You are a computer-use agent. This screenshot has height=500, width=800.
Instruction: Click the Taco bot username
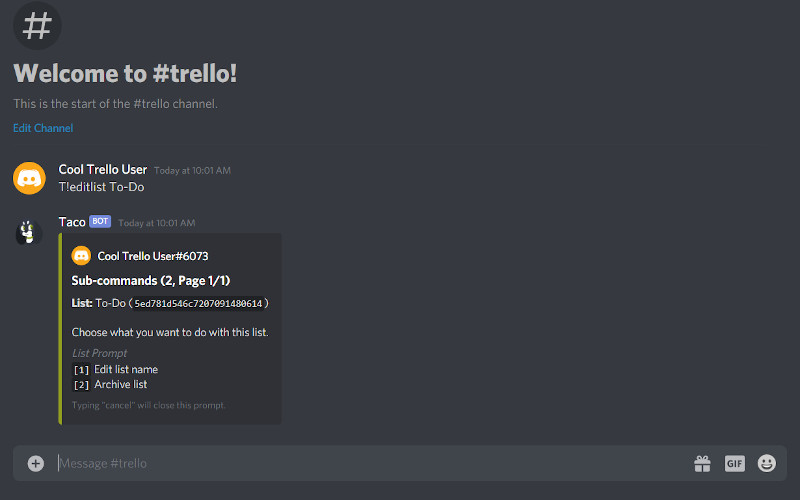[x=72, y=222]
